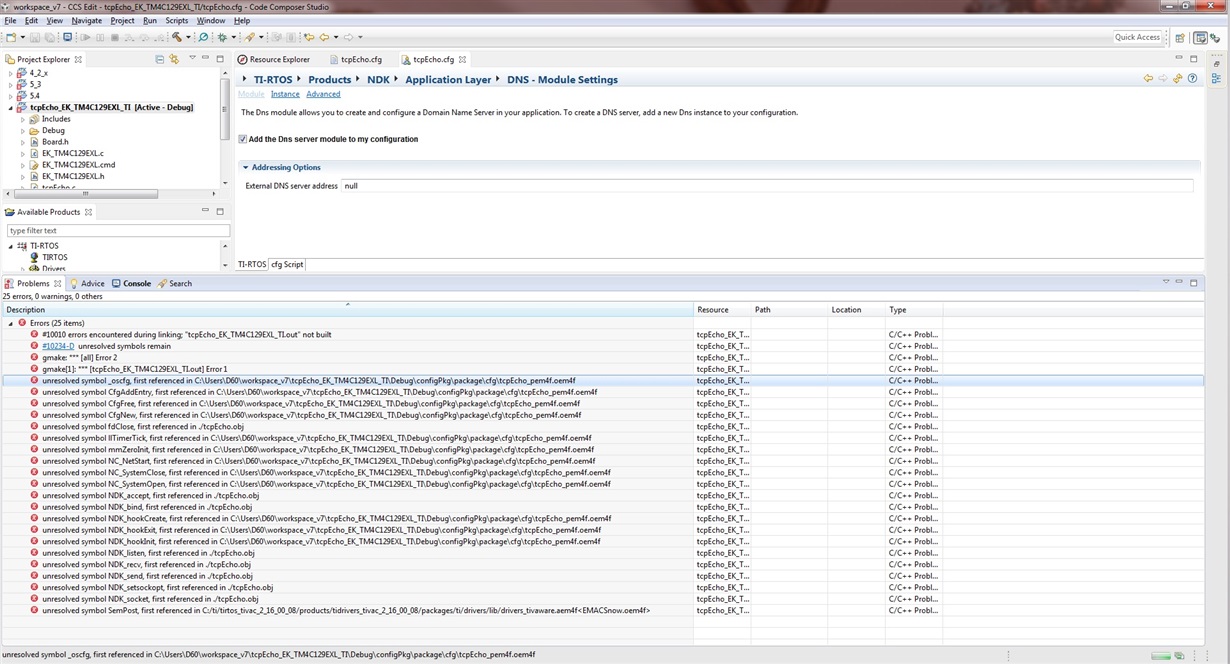Viewport: 1230px width, 664px height.
Task: Click the debug bug icon in toolbar
Action: click(222, 37)
